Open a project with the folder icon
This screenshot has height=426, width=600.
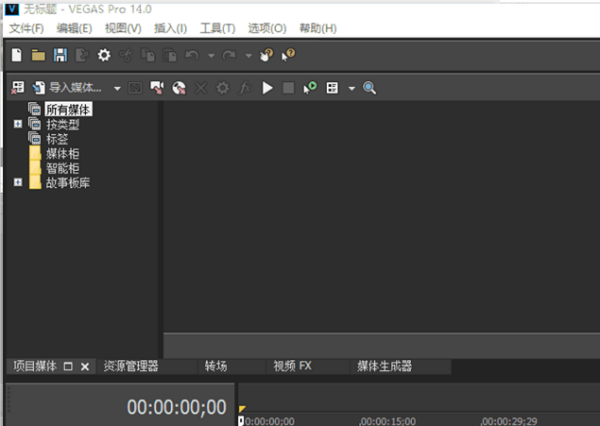tap(38, 54)
